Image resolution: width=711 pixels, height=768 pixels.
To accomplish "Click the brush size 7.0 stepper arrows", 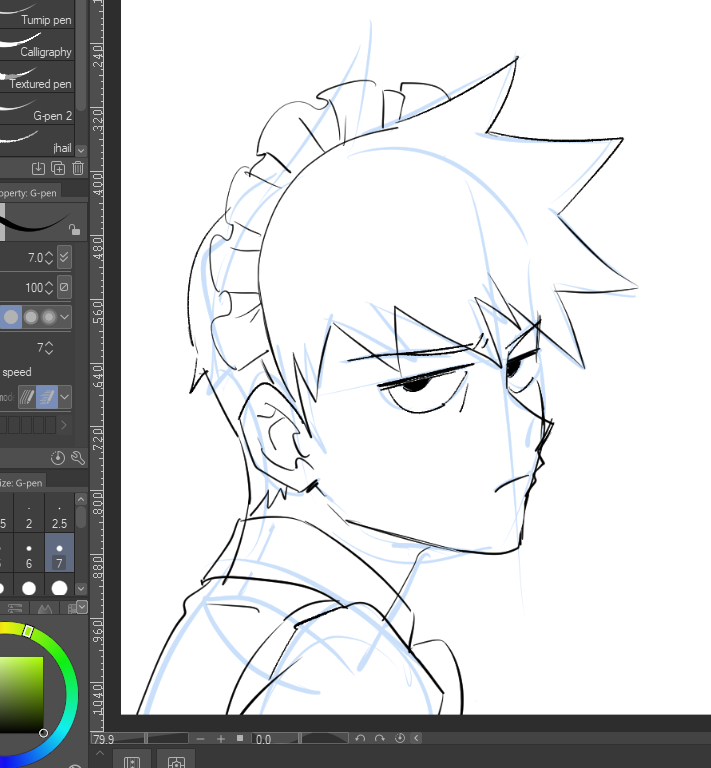I will 49,258.
